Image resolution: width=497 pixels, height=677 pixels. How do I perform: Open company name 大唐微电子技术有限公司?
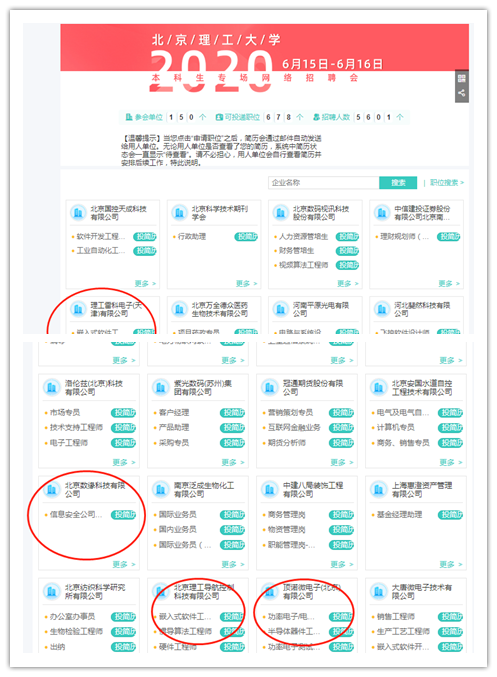pyautogui.click(x=422, y=592)
